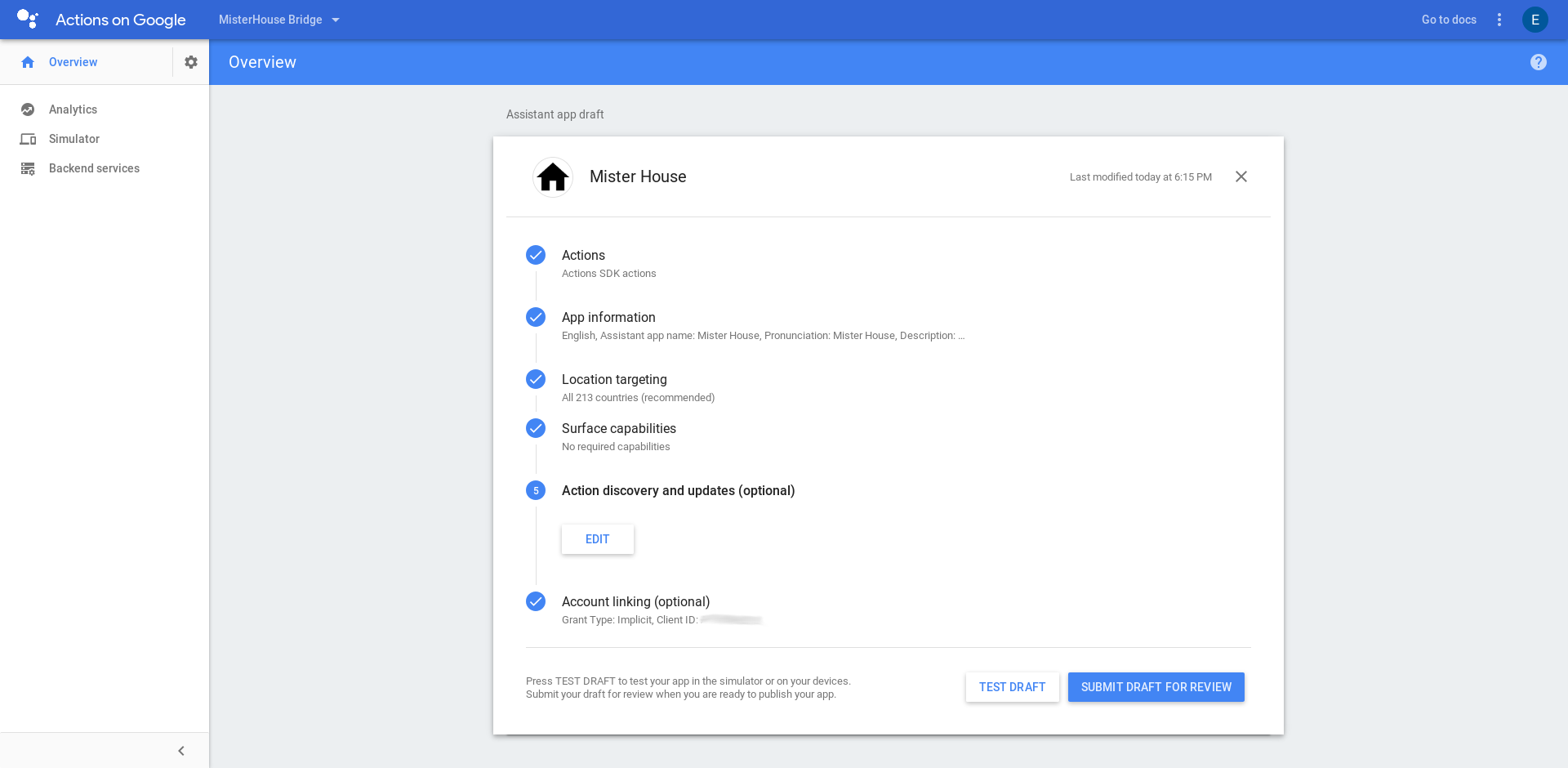Open Account linking (optional) heading
This screenshot has width=1568, height=768.
[x=635, y=602]
